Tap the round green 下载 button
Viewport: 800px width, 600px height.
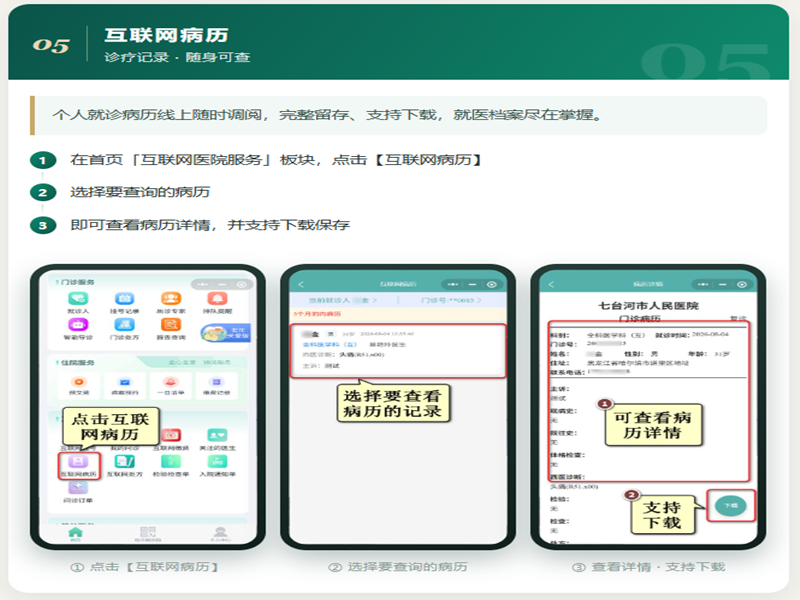(x=731, y=506)
